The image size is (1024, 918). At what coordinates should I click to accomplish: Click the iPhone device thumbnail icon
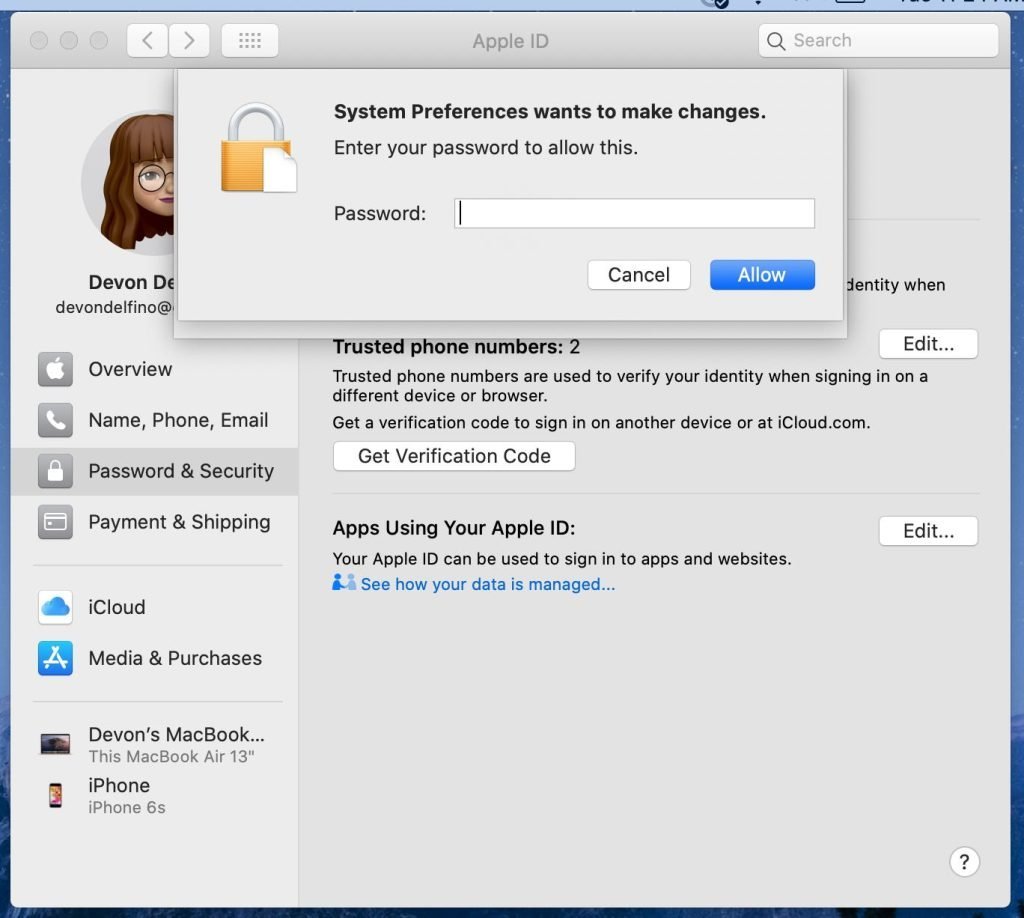56,795
